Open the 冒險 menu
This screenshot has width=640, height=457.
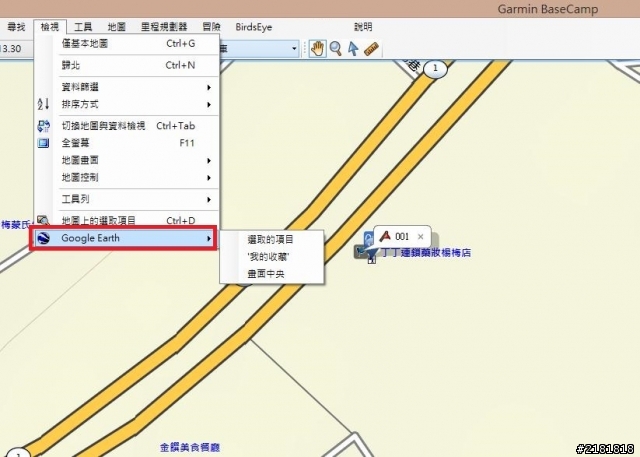pos(211,27)
